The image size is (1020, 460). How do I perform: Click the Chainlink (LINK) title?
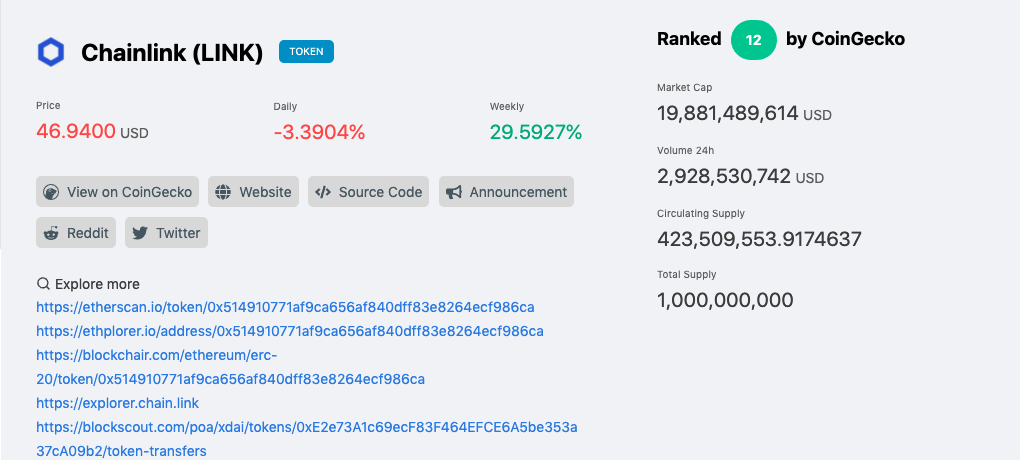coord(172,53)
